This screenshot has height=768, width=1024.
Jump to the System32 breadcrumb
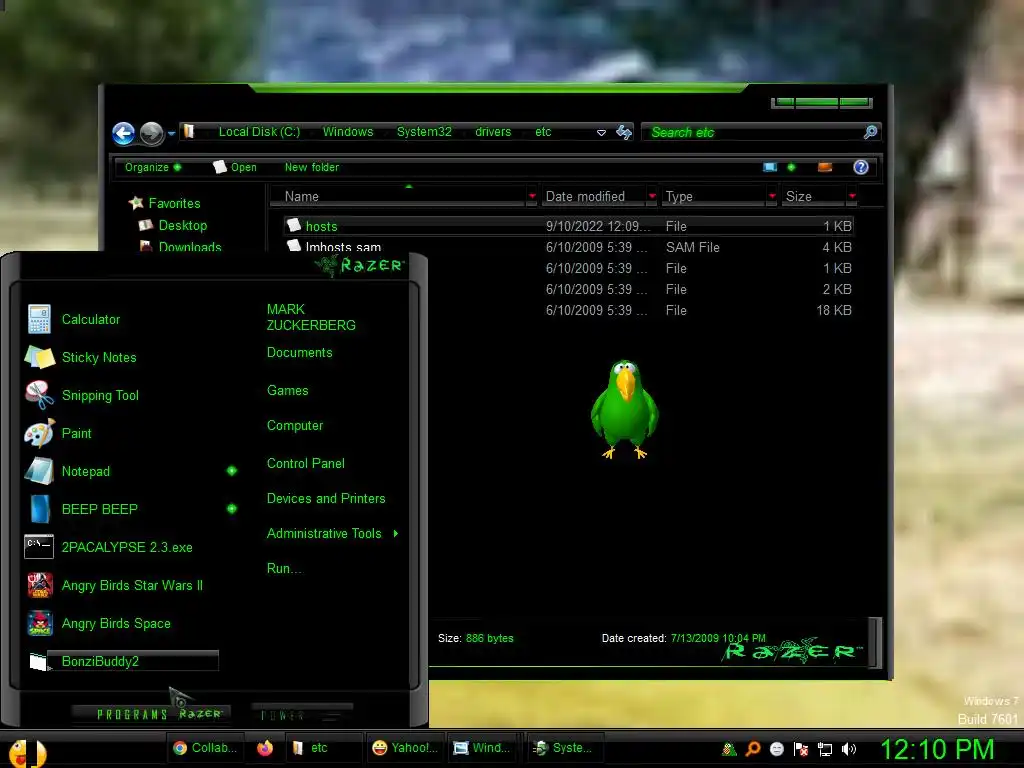pyautogui.click(x=424, y=132)
